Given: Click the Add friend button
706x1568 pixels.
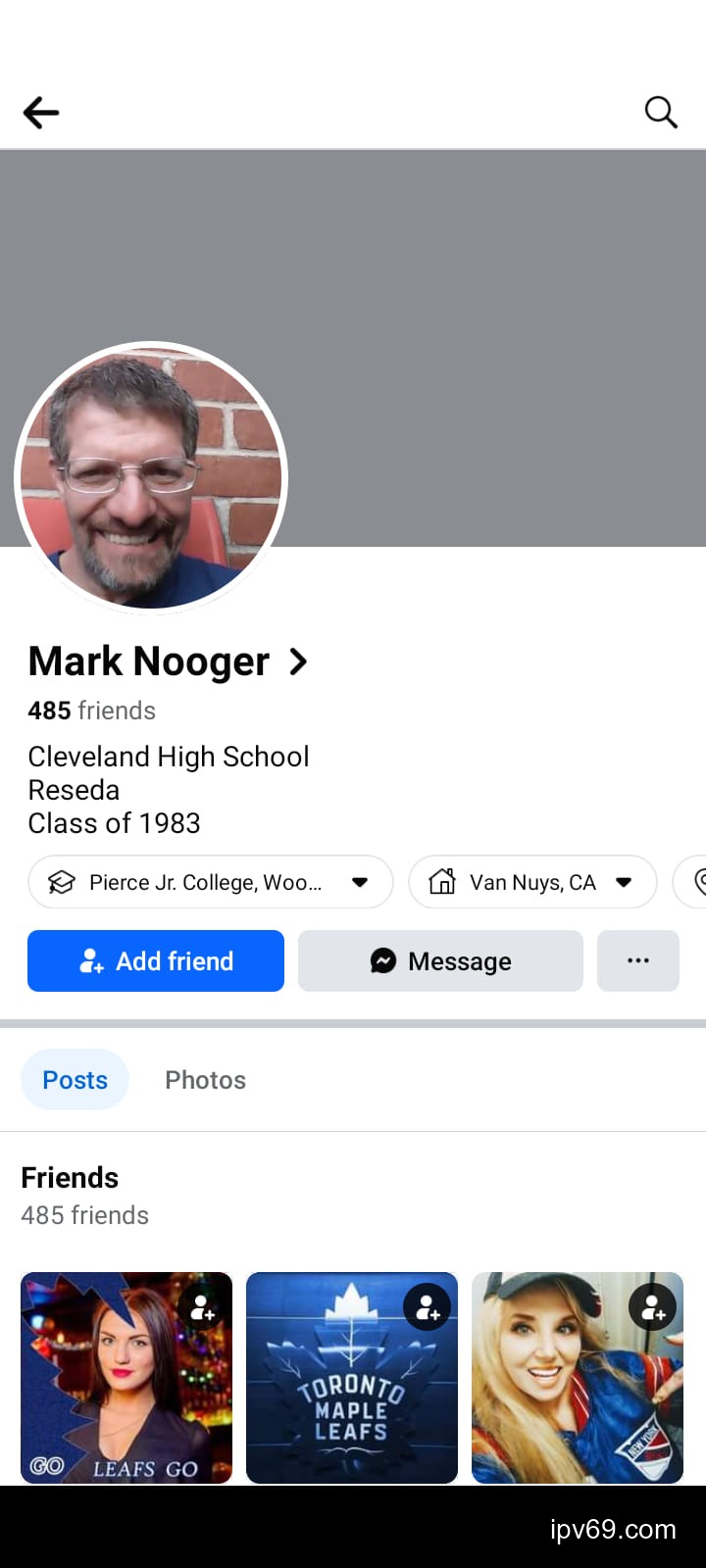Looking at the screenshot, I should (x=156, y=960).
